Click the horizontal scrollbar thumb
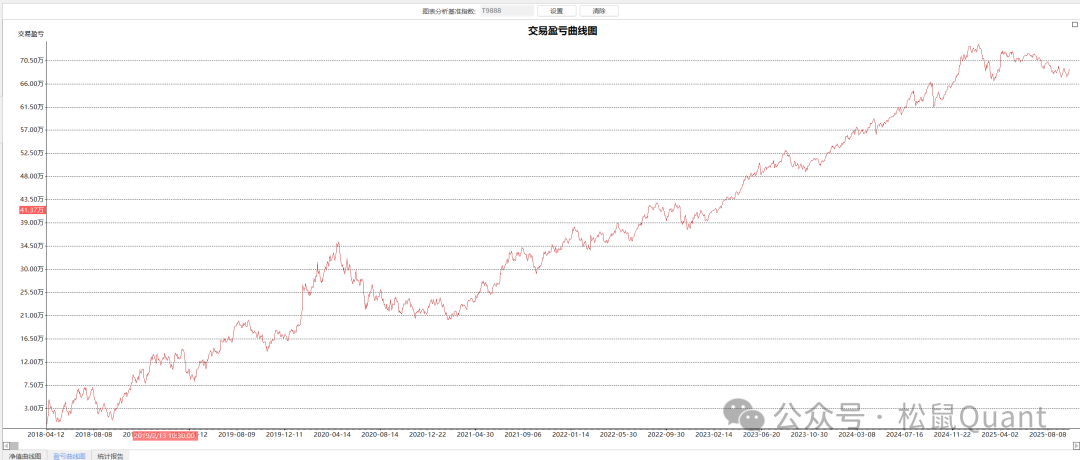 [x=14, y=445]
